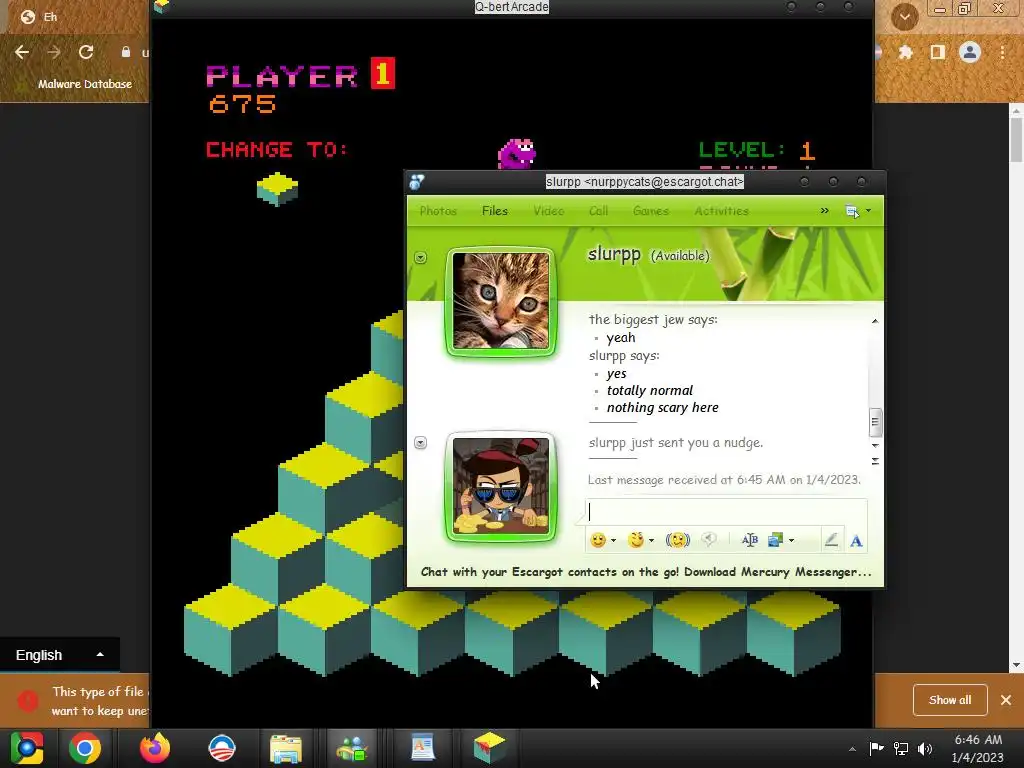Click the "nothing scary here" message
The width and height of the screenshot is (1024, 768).
point(662,408)
